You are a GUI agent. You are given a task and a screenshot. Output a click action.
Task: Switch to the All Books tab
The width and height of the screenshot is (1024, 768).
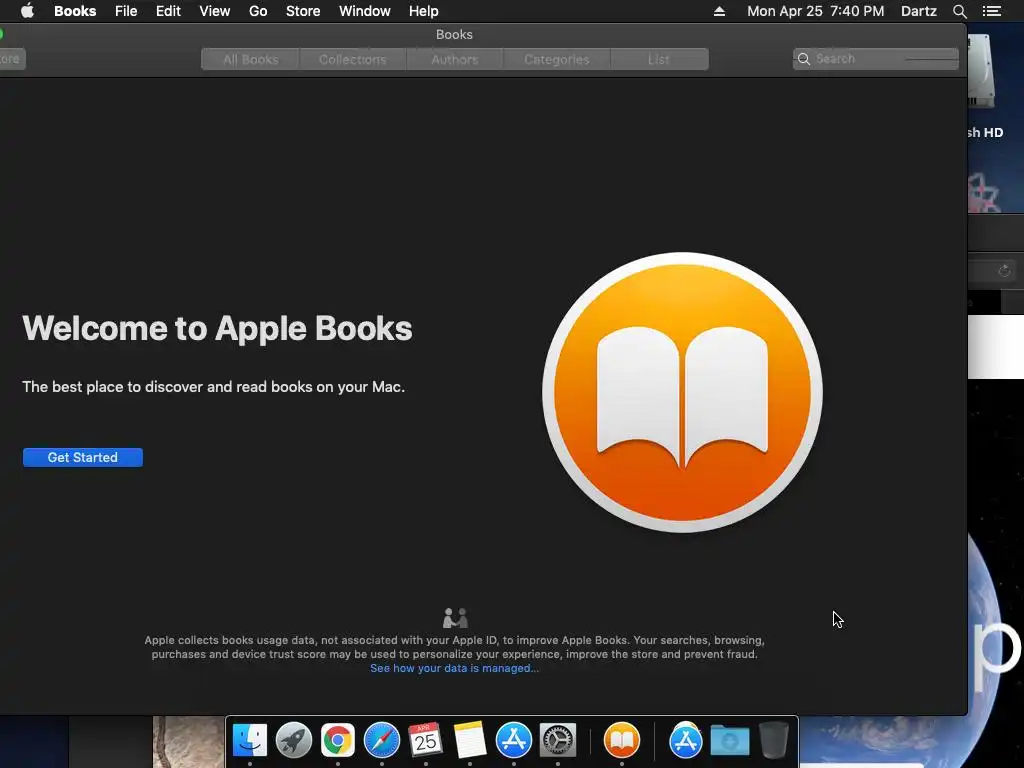251,59
